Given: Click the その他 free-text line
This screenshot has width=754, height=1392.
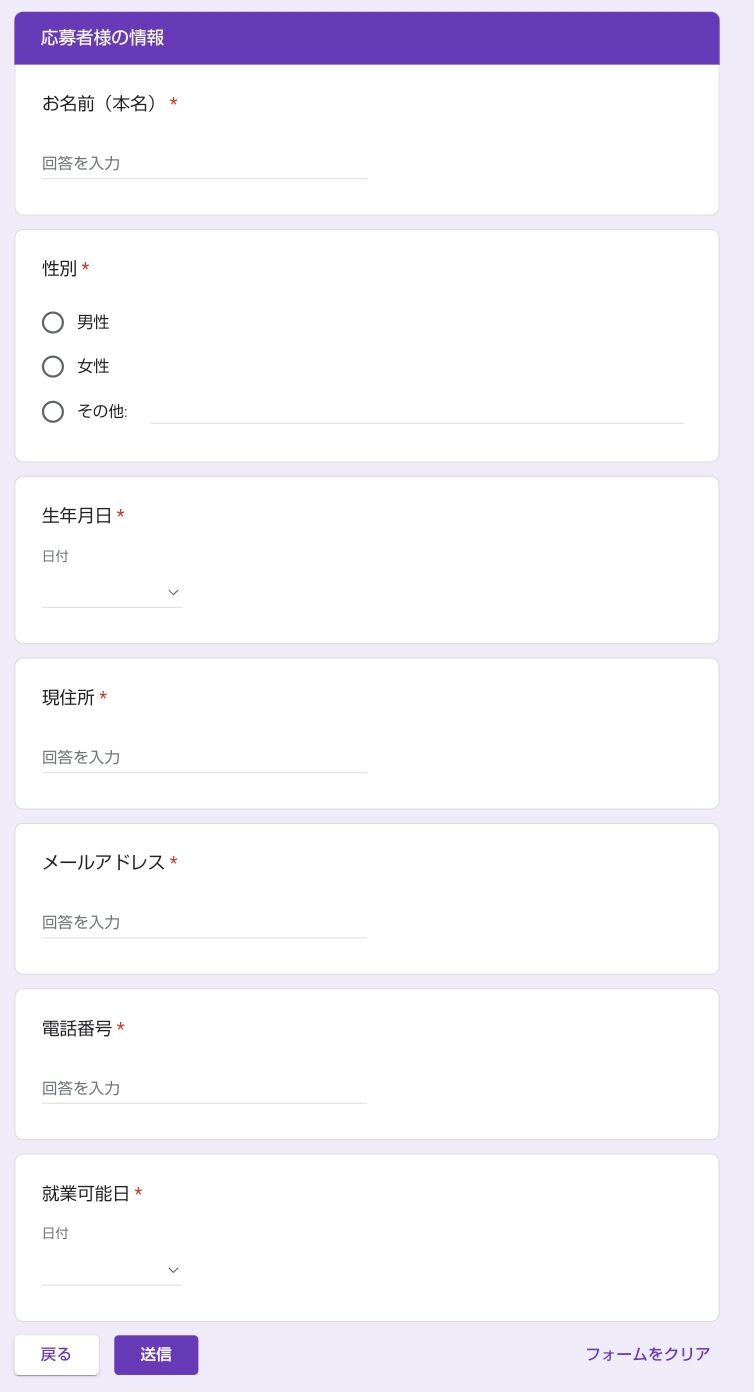Looking at the screenshot, I should [x=415, y=411].
